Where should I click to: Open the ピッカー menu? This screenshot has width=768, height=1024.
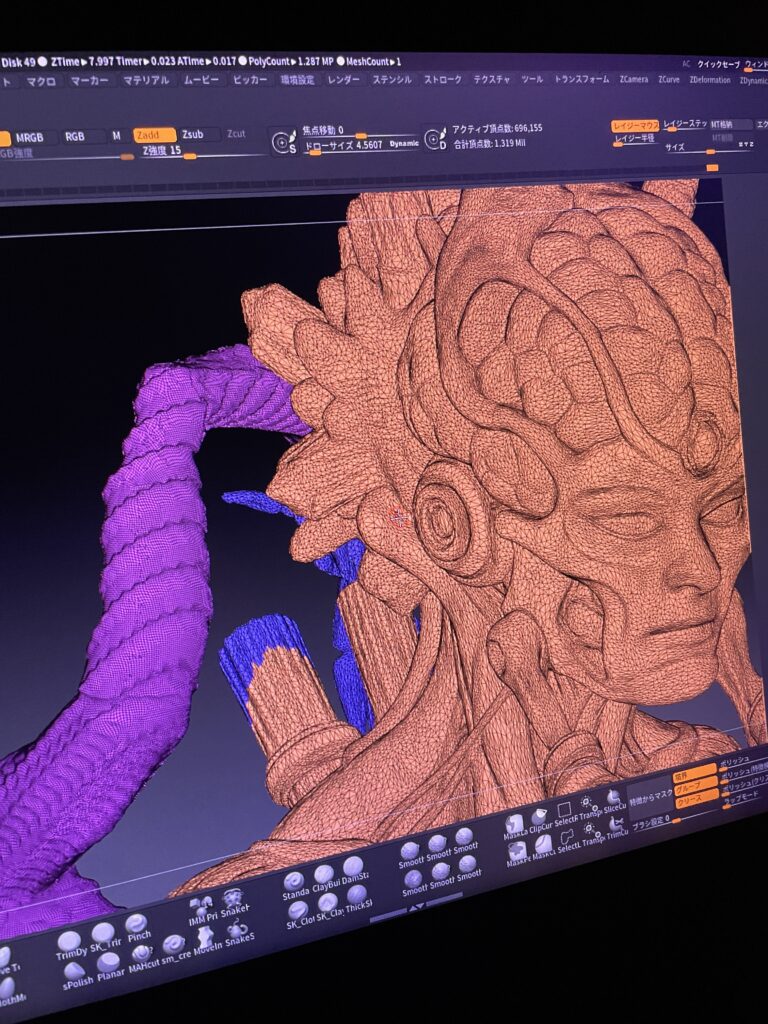coord(250,80)
